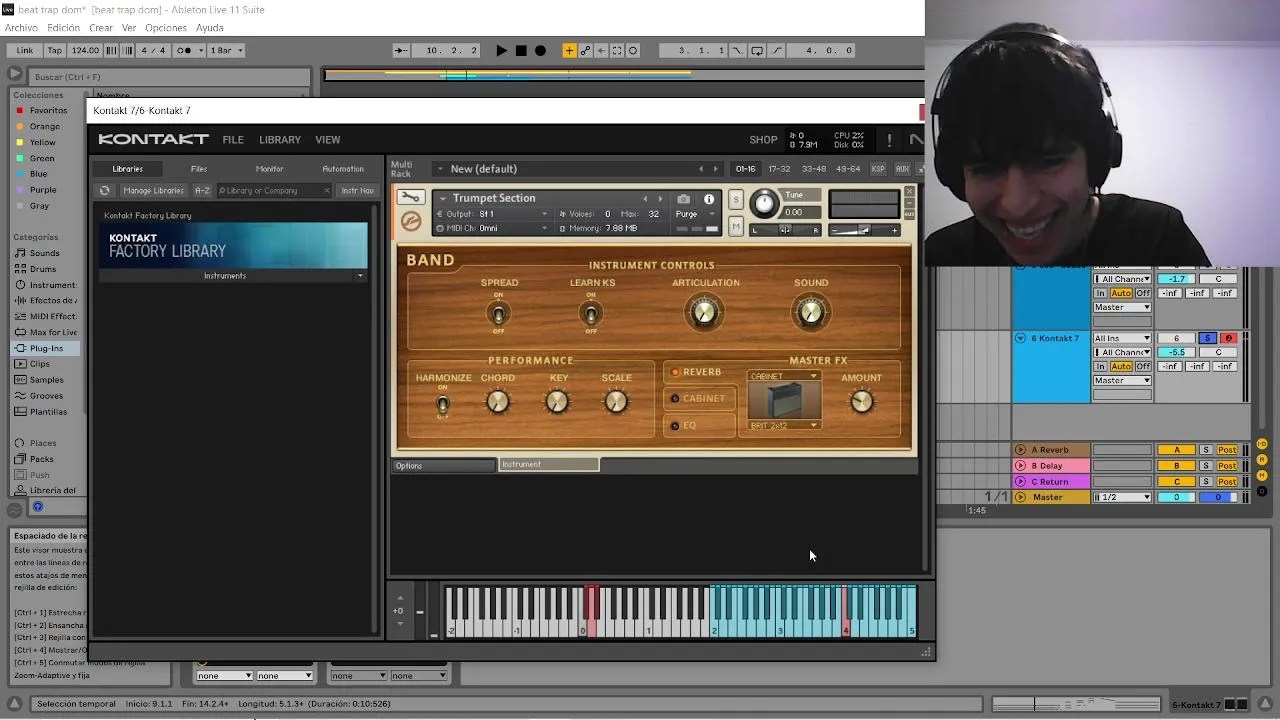The height and width of the screenshot is (720, 1280).
Task: Switch to Kontakt Monitor tab
Action: point(269,169)
